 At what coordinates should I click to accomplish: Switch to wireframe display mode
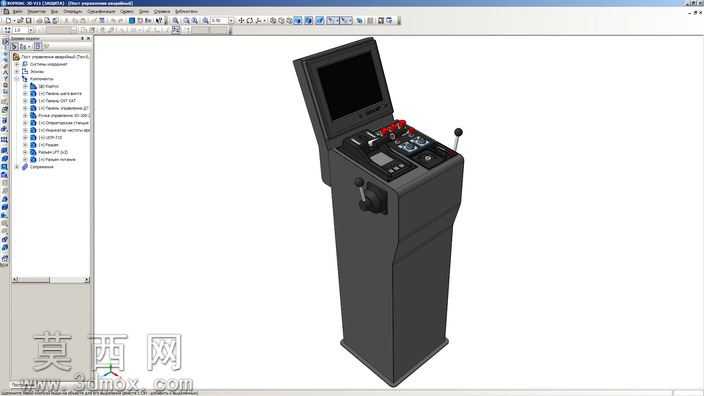pos(273,21)
